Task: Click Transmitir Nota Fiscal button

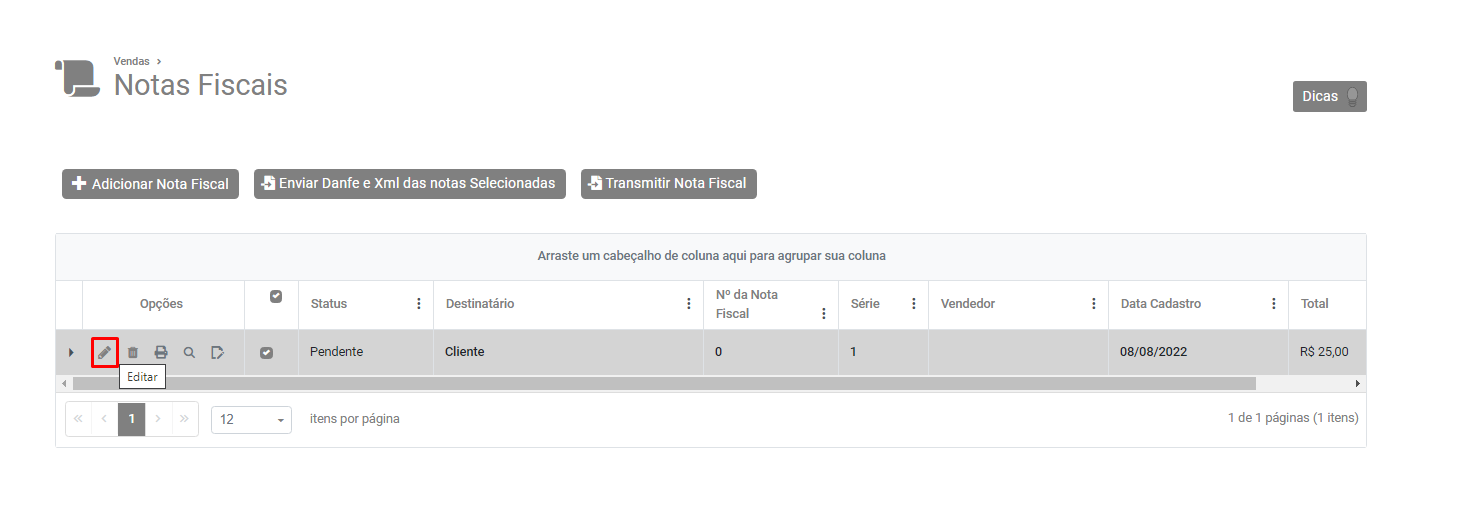Action: coord(669,184)
